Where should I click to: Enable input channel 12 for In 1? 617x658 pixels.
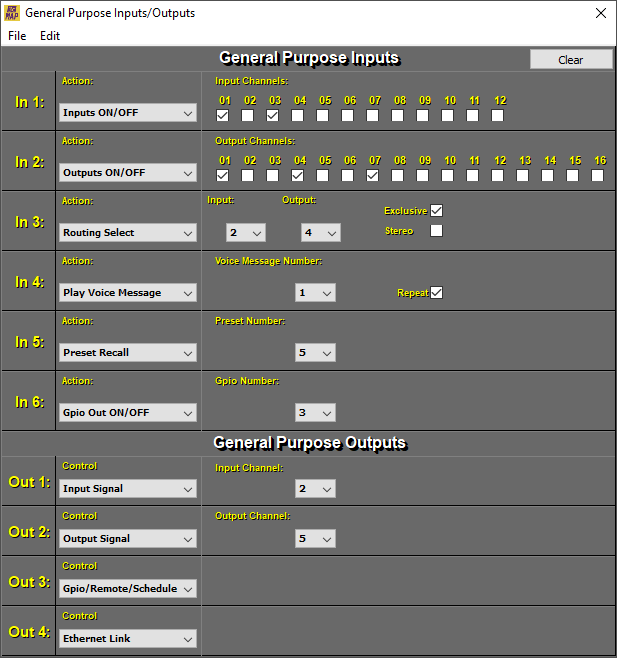(497, 116)
